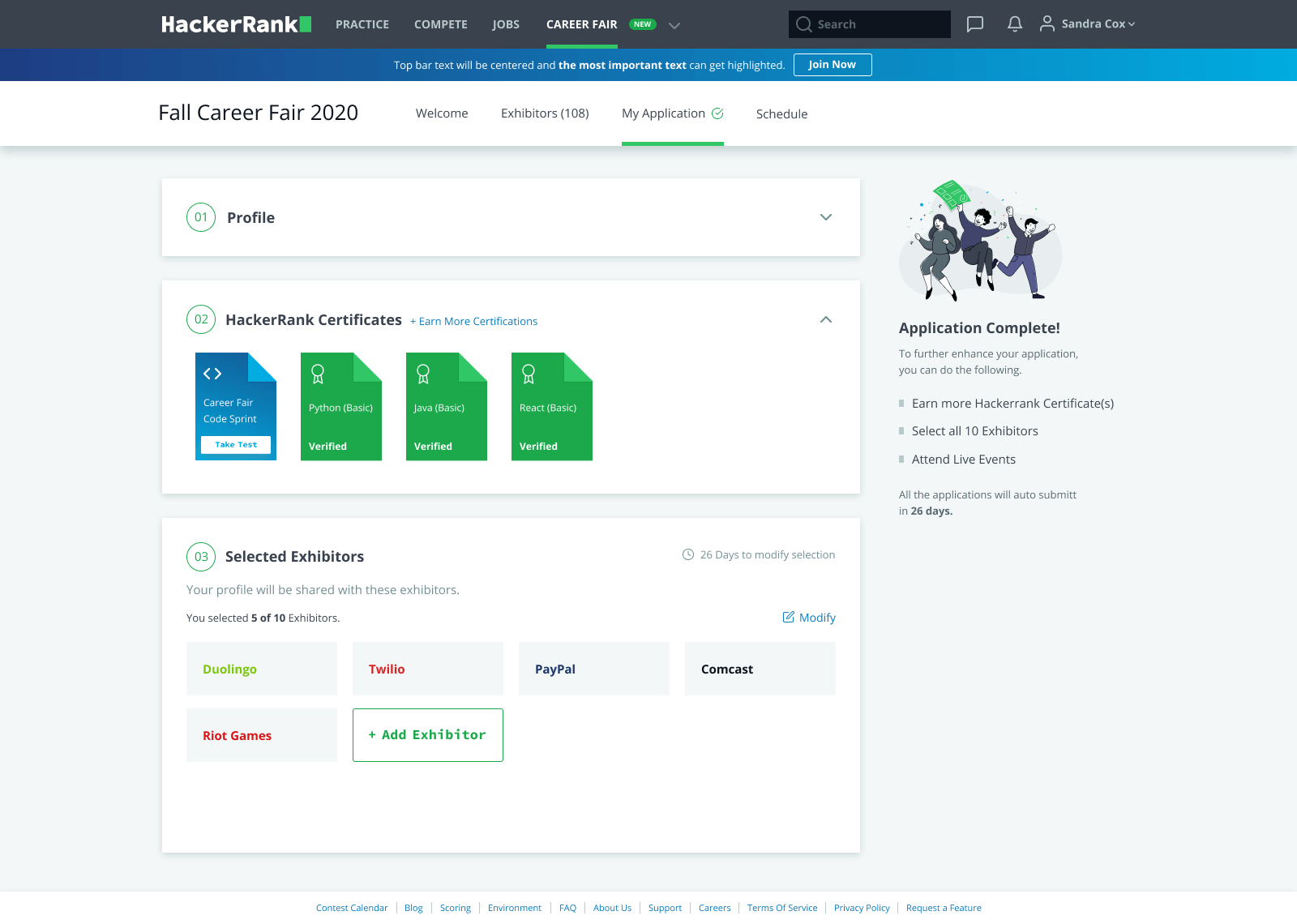
Task: Select the Twilio exhibitor card
Action: click(x=428, y=669)
